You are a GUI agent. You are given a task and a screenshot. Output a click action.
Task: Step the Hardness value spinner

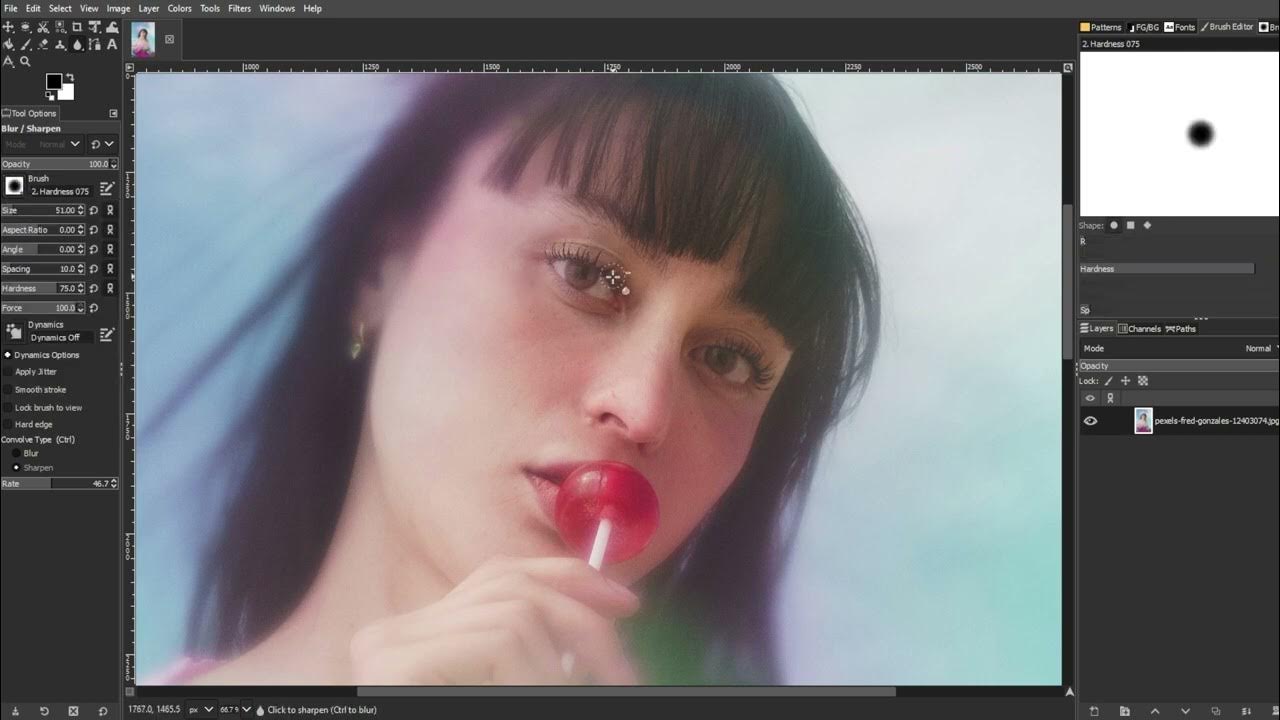coord(81,288)
